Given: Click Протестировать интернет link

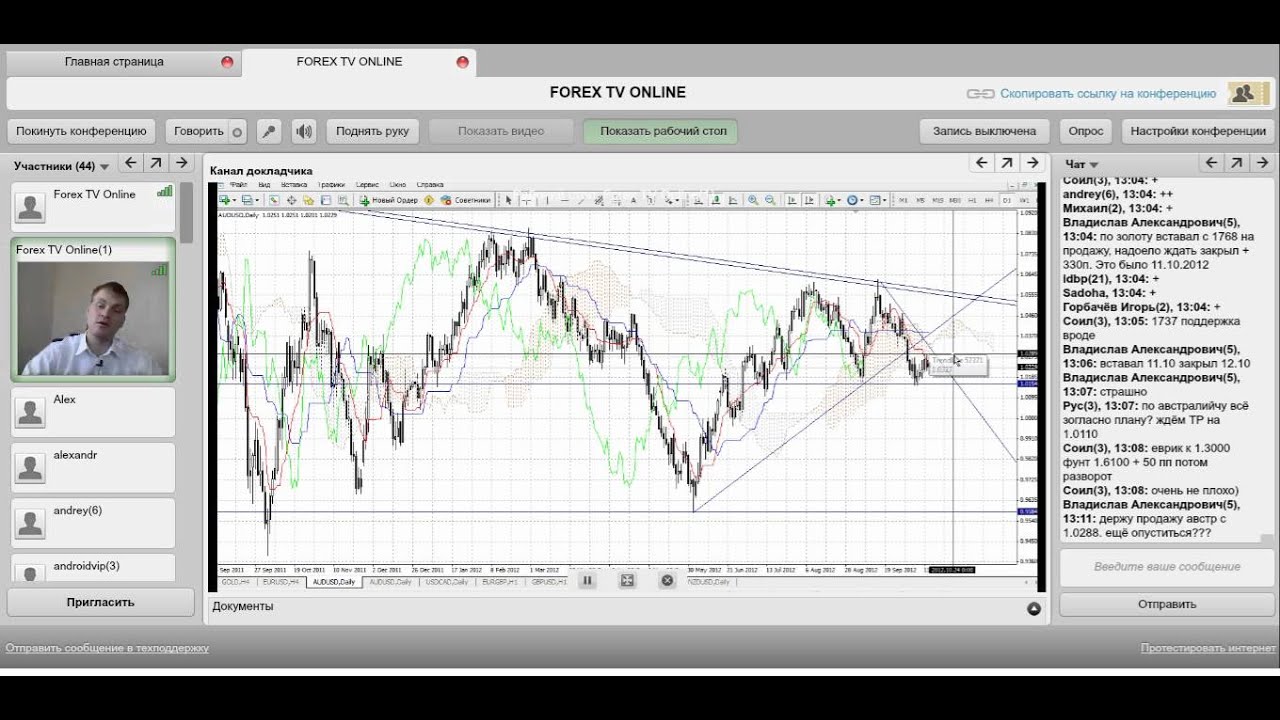Looking at the screenshot, I should (1208, 648).
